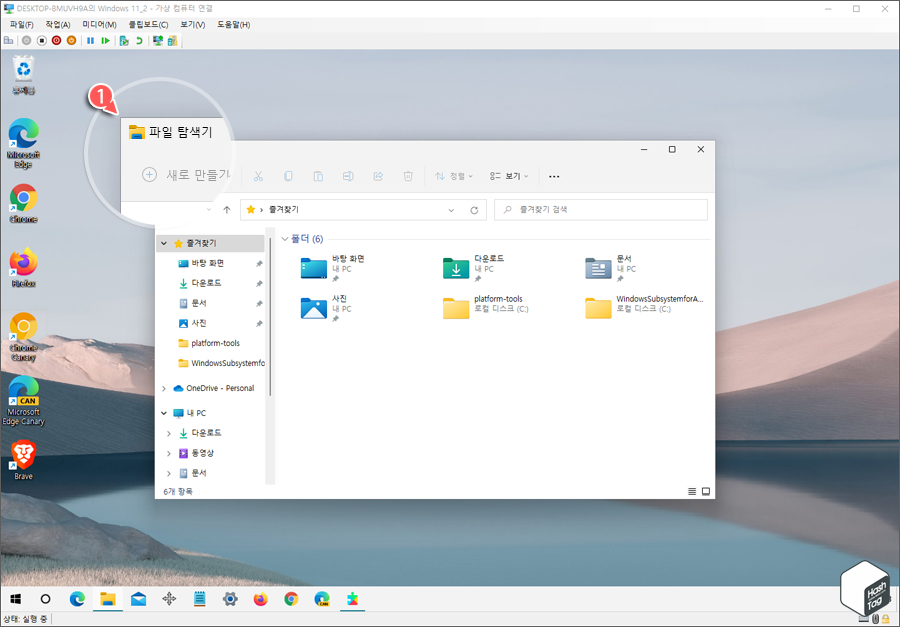Click the Copy icon in Explorer toolbar
This screenshot has height=627, width=900.
tap(288, 176)
